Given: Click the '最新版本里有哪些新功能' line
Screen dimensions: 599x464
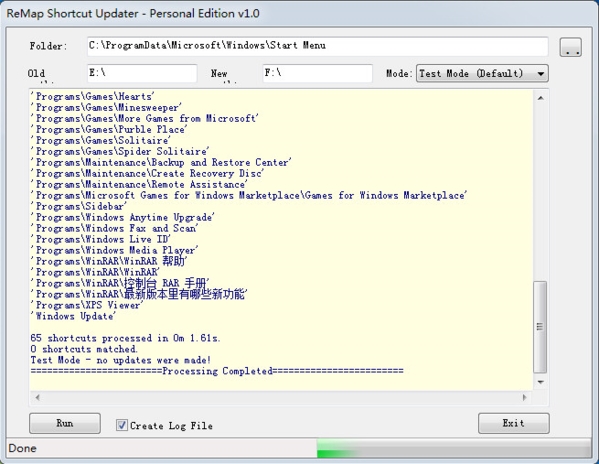Looking at the screenshot, I should (x=139, y=294).
